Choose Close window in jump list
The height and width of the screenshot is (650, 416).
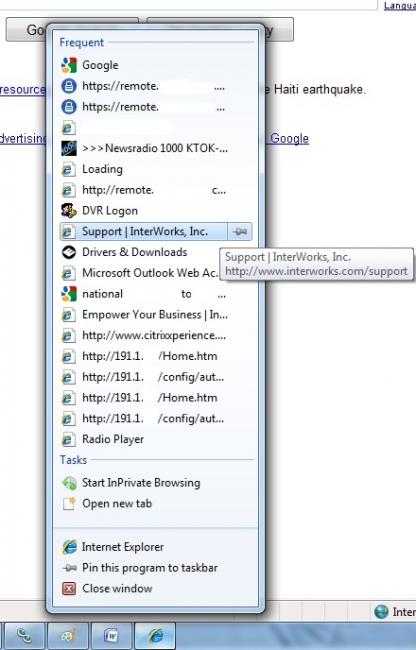[x=156, y=589]
